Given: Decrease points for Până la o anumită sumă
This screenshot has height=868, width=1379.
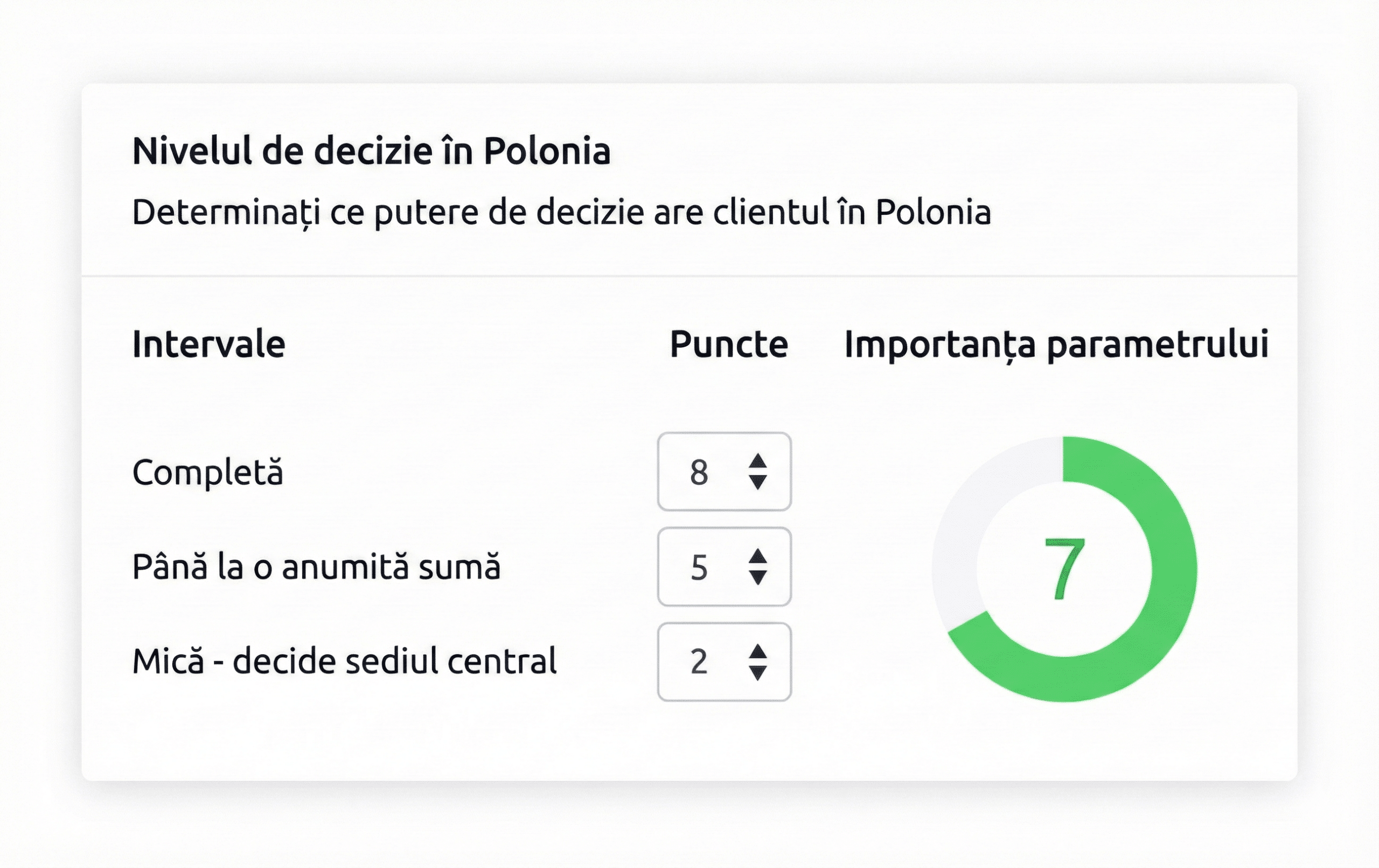Looking at the screenshot, I should click(x=758, y=578).
